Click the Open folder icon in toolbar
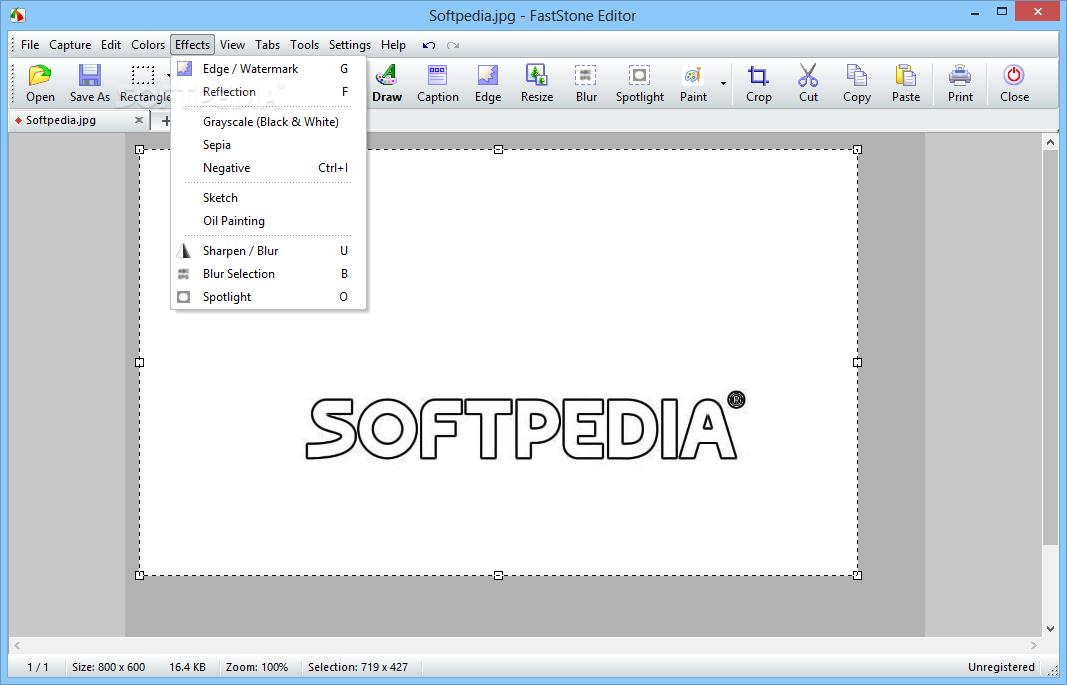 click(x=40, y=83)
